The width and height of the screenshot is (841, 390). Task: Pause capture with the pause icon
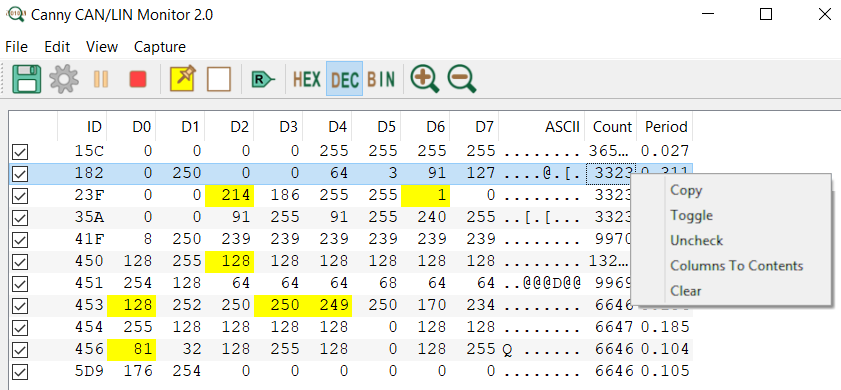pos(101,79)
